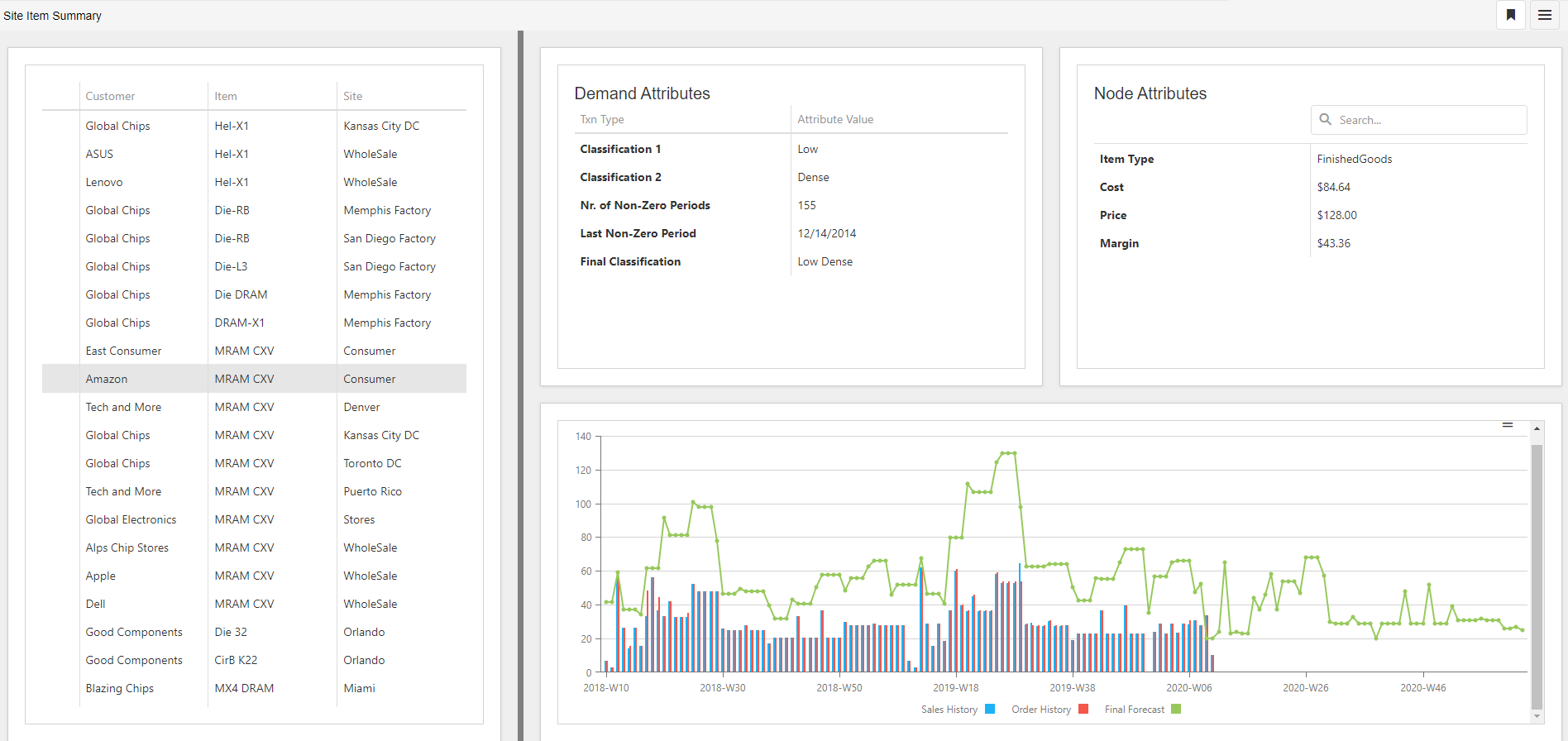Image resolution: width=1568 pixels, height=741 pixels.
Task: Click the vertical panel splitter bar
Action: tap(520, 385)
